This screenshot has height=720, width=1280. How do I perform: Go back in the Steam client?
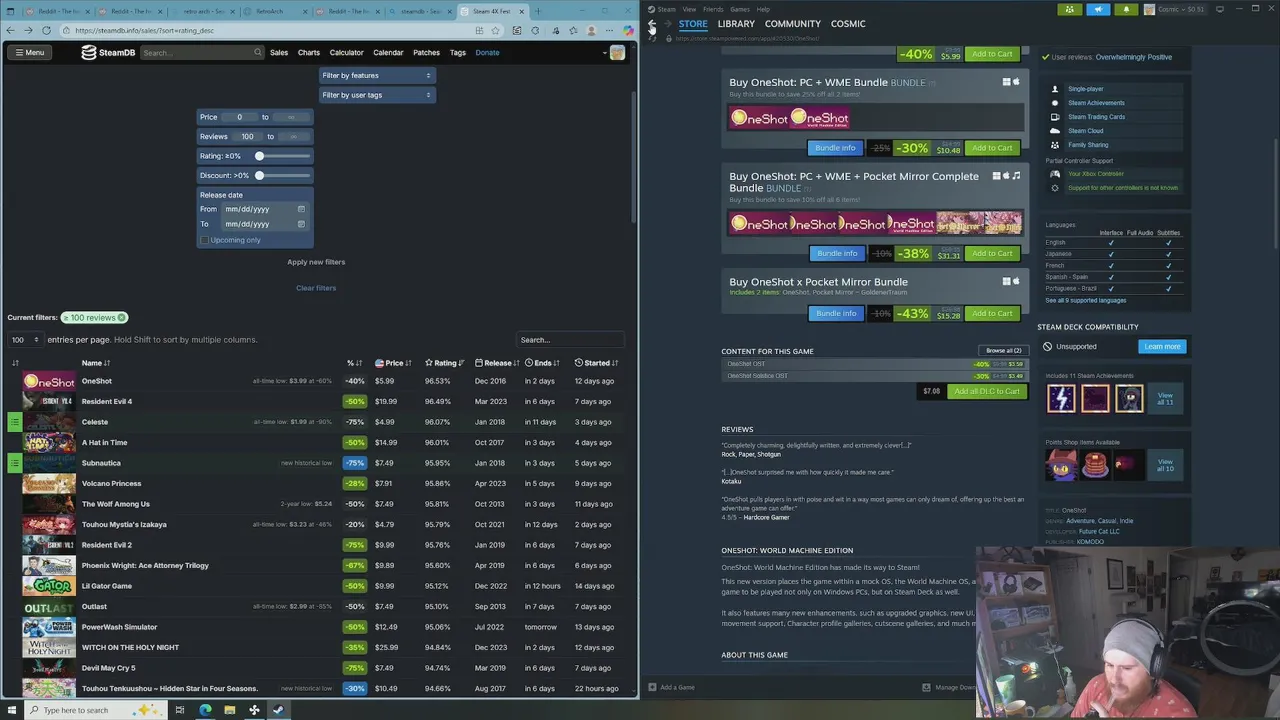652,24
